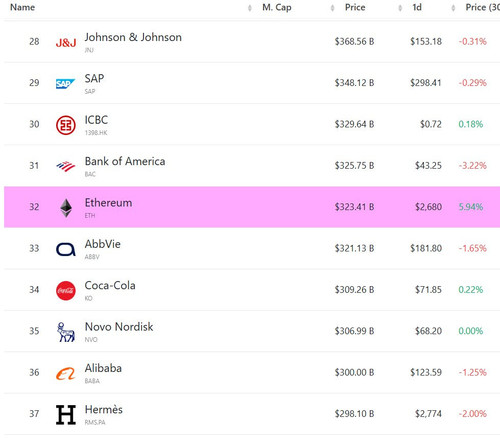The height and width of the screenshot is (438, 500).
Task: Open the ICBC red circular logo
Action: 66,125
